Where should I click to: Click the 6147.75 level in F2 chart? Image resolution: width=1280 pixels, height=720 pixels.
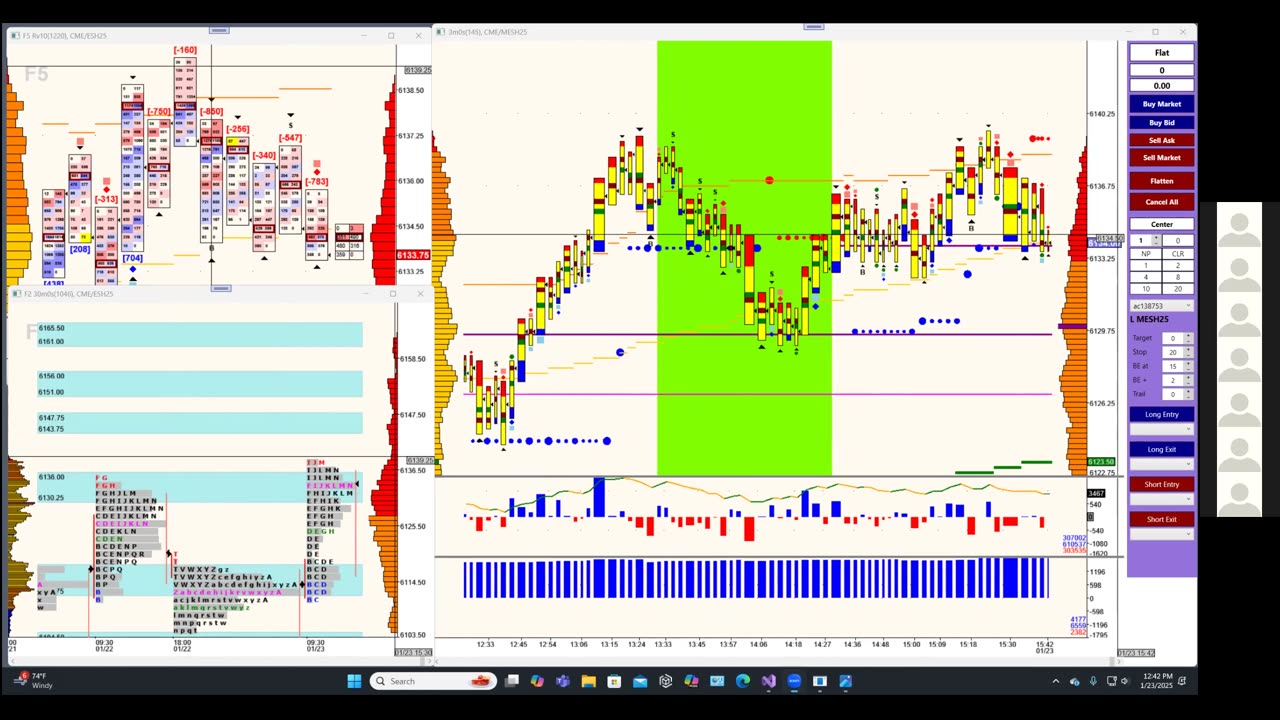(x=51, y=419)
